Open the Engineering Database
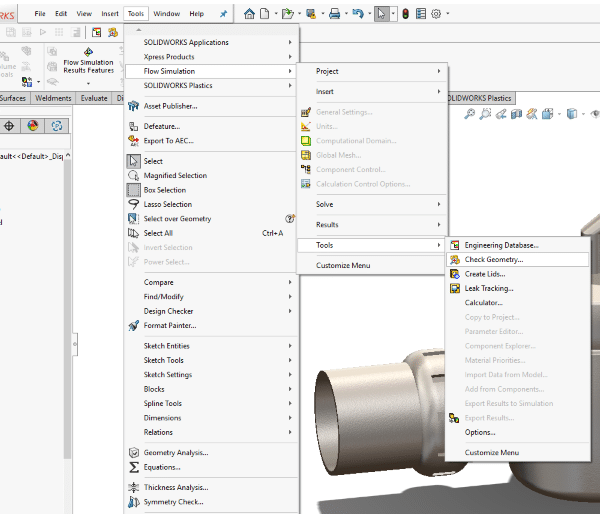 [501, 245]
